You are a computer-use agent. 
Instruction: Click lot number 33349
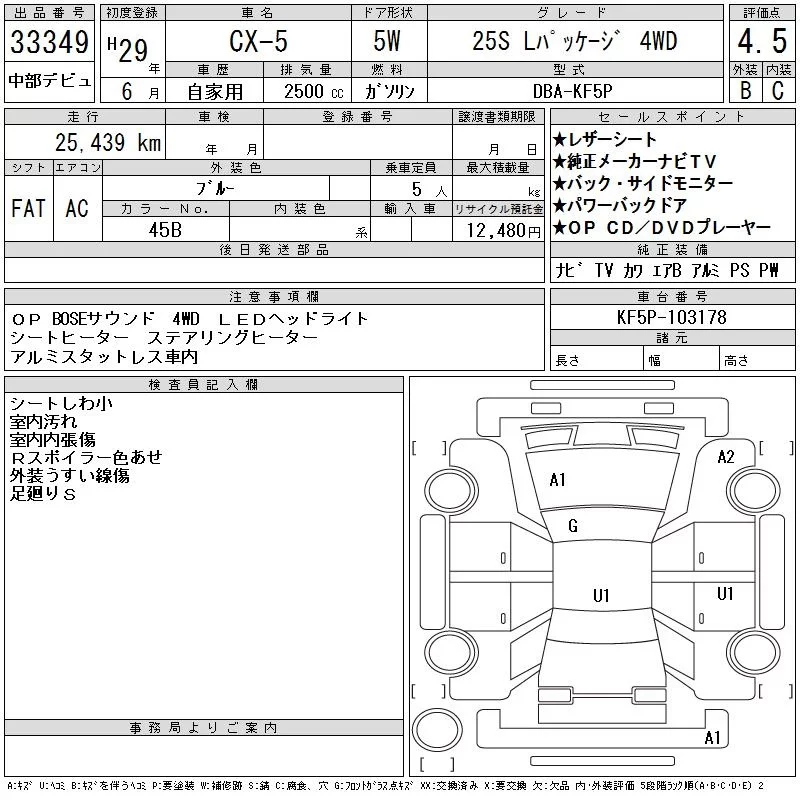(x=49, y=41)
